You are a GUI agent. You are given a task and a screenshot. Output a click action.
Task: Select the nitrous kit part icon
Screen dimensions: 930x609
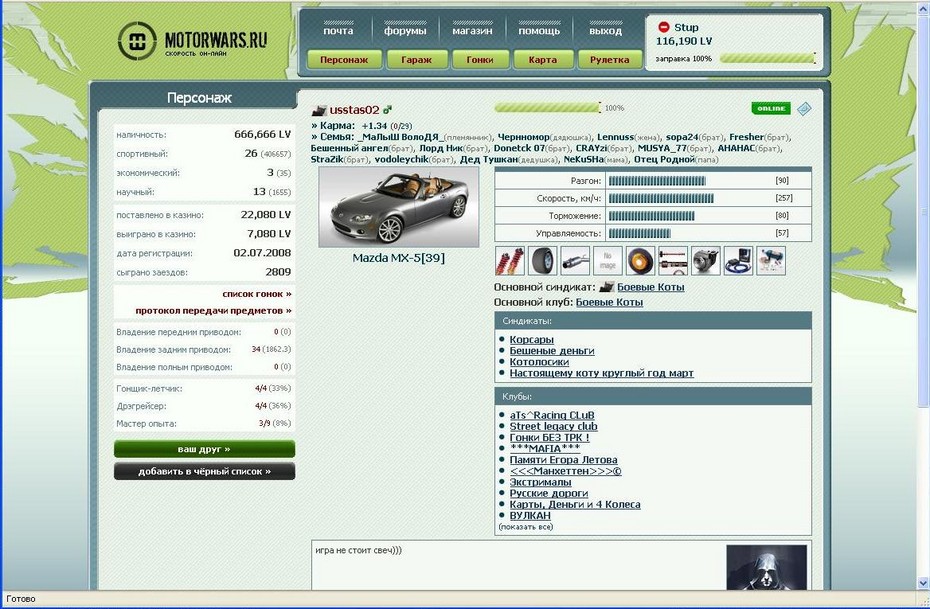pyautogui.click(x=771, y=261)
